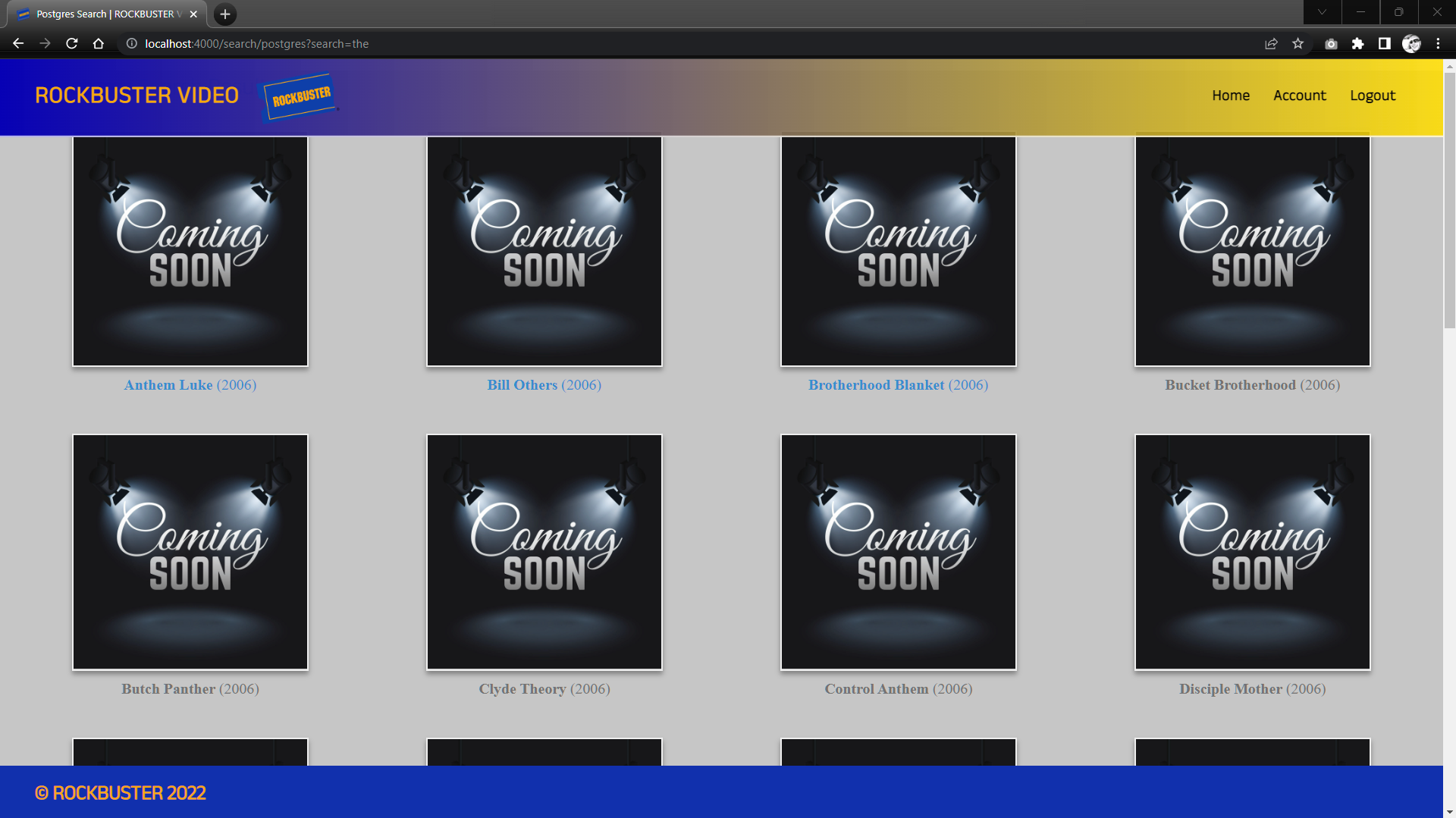The height and width of the screenshot is (818, 1456).
Task: Open Butch Panther (2006) link
Action: (x=190, y=689)
